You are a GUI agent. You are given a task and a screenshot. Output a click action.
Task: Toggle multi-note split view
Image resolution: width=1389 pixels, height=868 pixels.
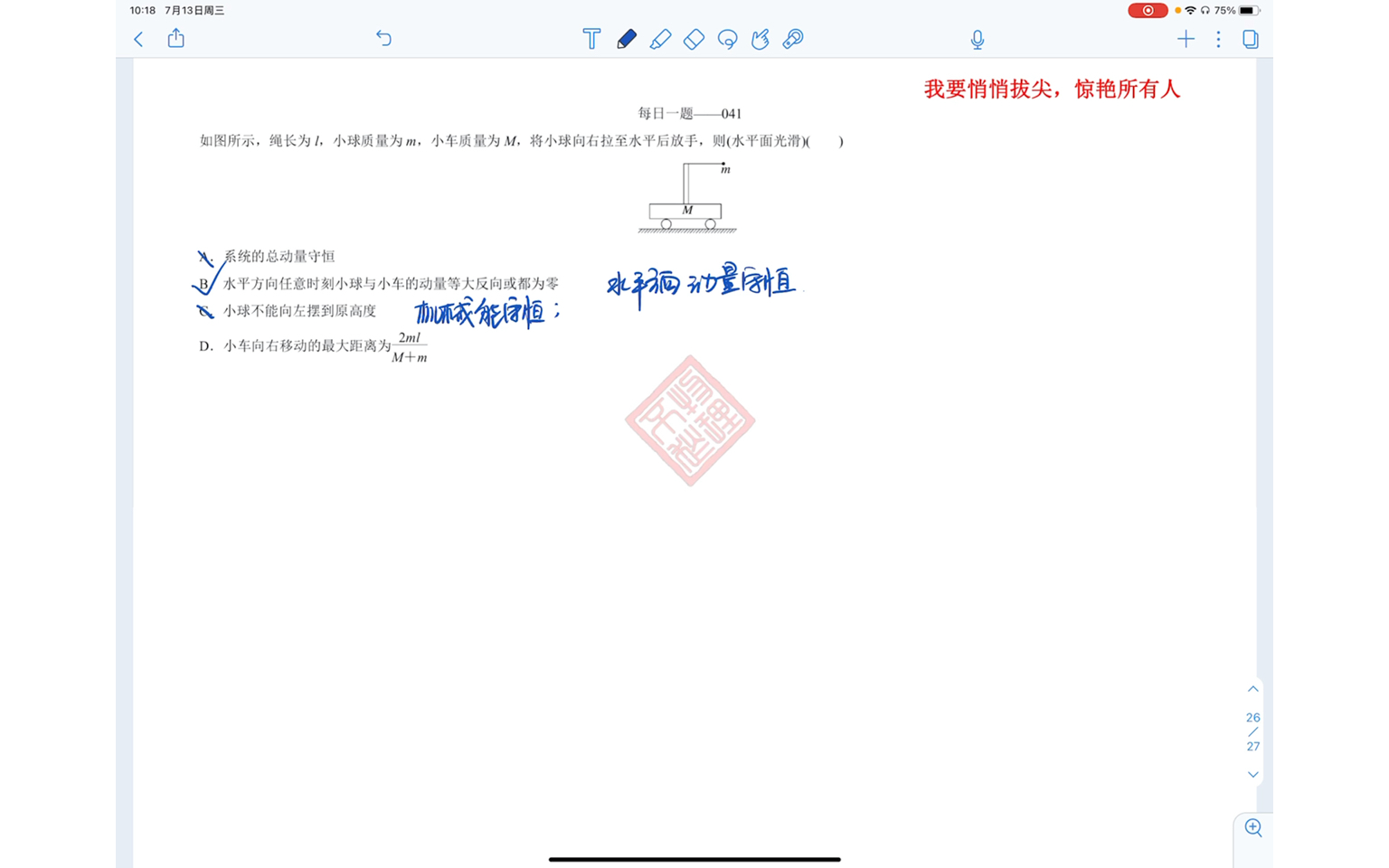1250,39
